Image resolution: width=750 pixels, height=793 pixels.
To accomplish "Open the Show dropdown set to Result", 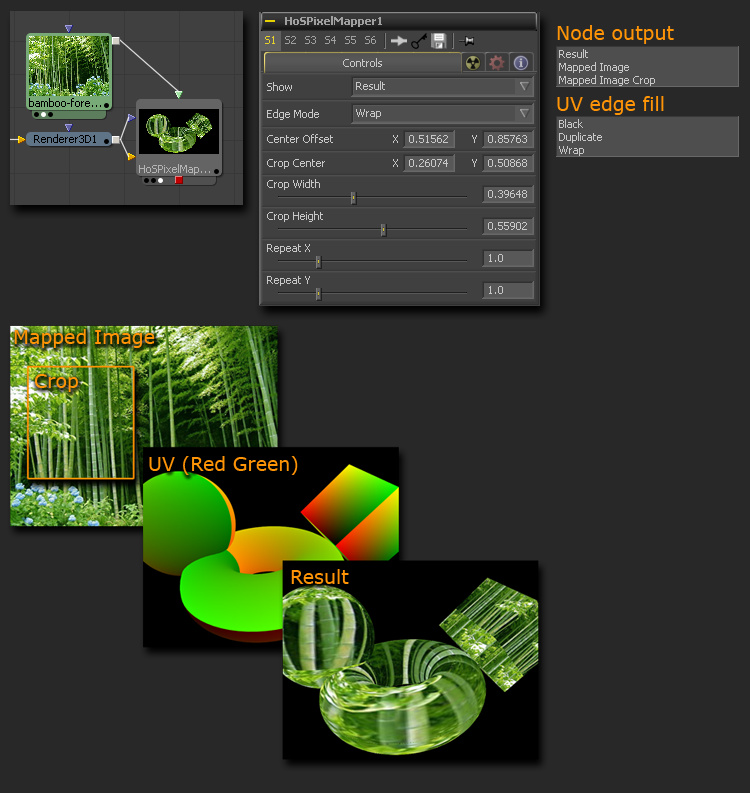I will [443, 86].
